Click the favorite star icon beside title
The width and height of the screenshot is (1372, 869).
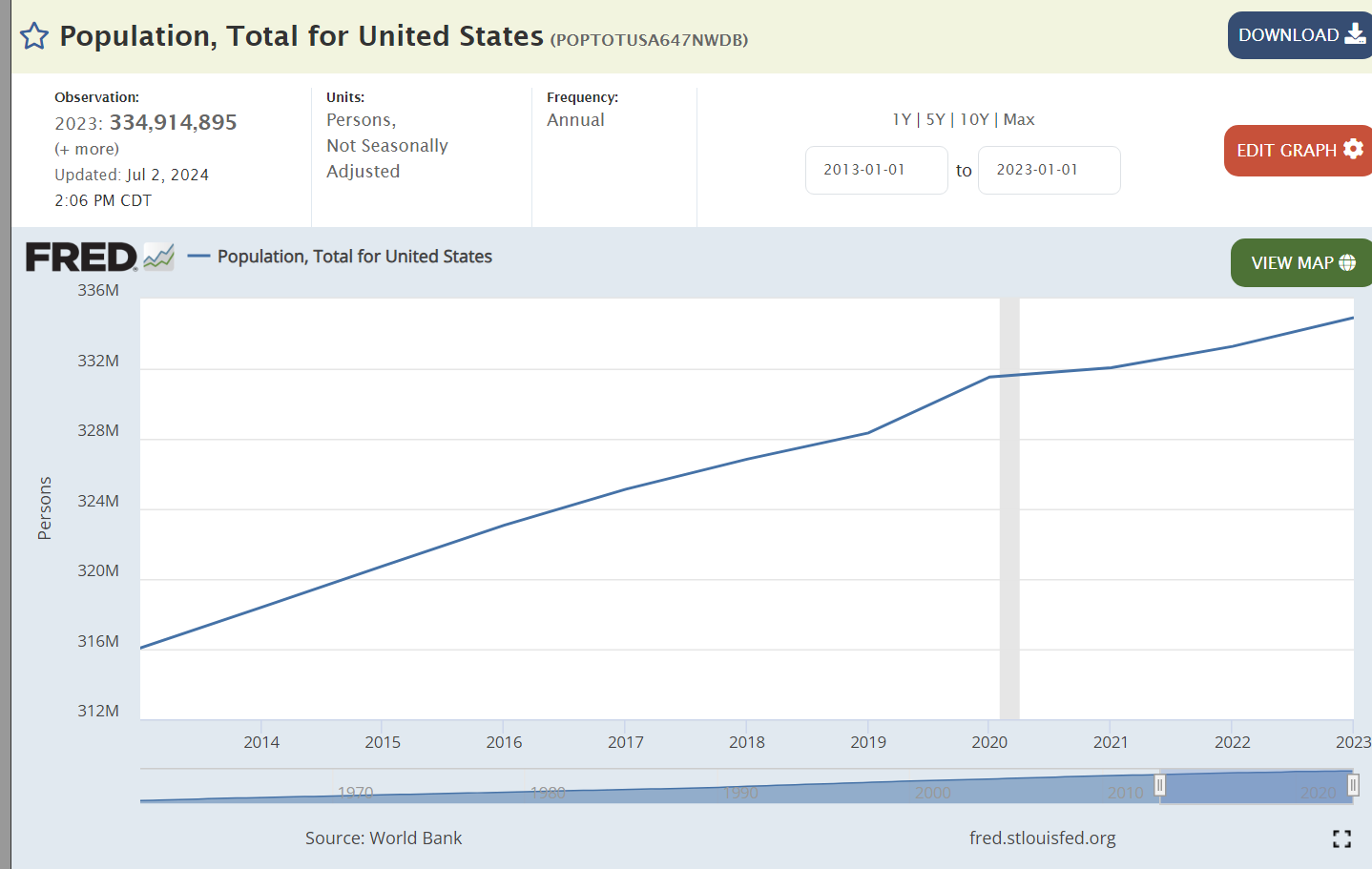[x=34, y=36]
